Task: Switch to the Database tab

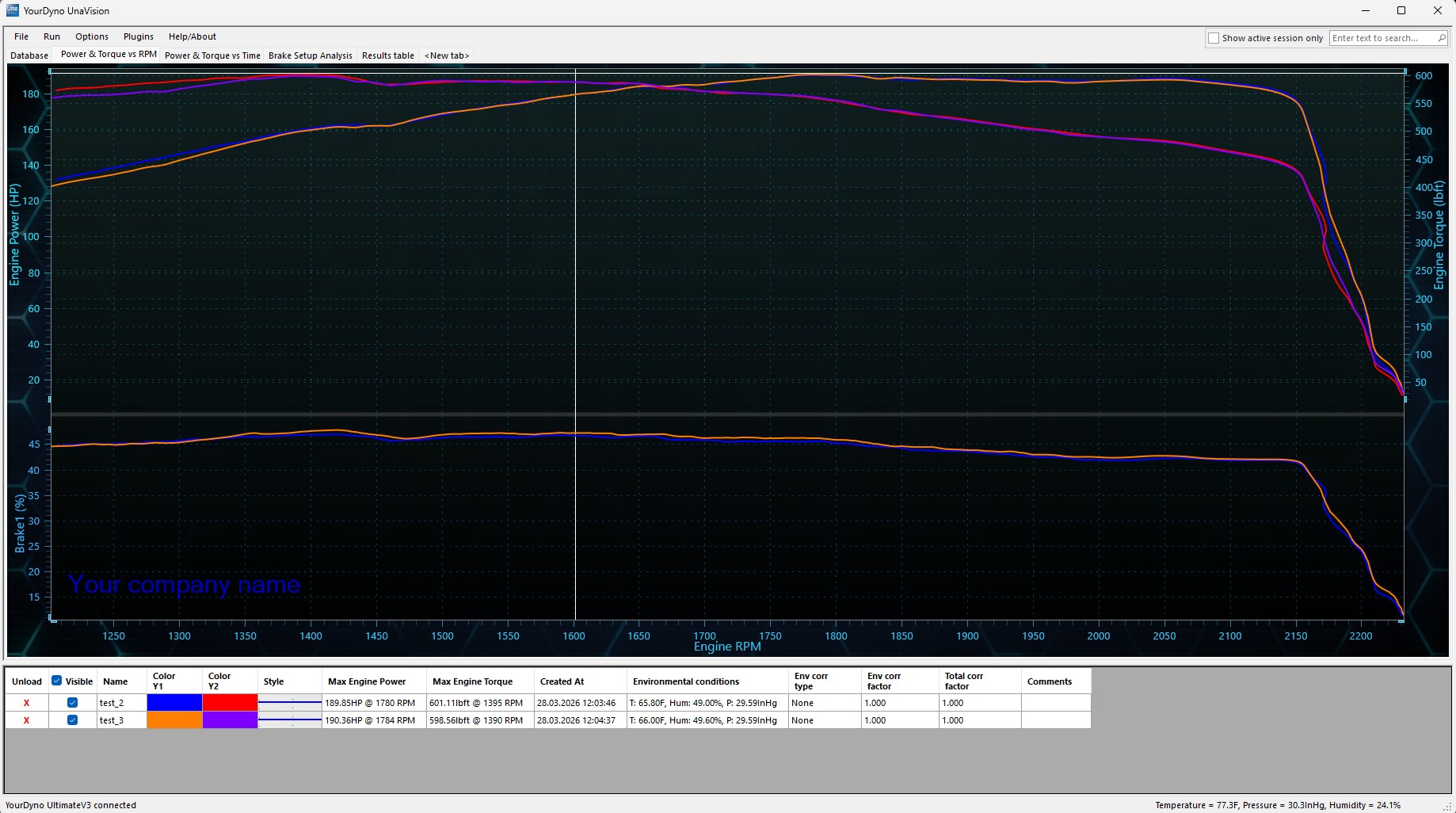Action: coord(29,55)
